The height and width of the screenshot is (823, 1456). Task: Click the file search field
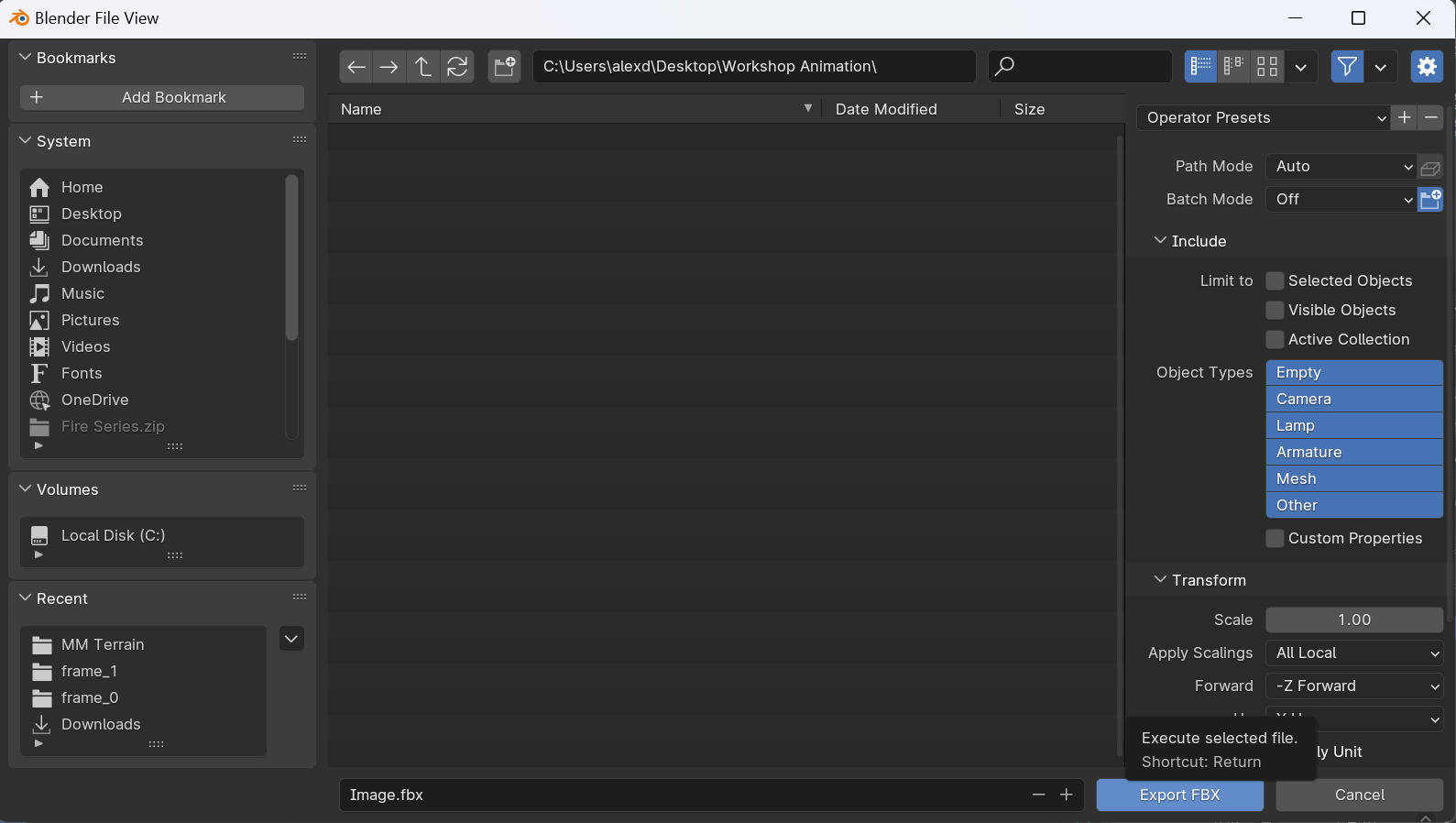[x=1080, y=67]
